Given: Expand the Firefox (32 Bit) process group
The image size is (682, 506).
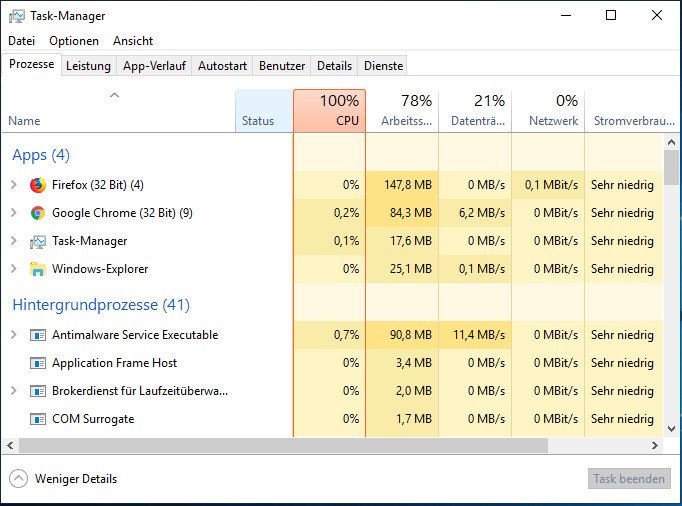Looking at the screenshot, I should pyautogui.click(x=13, y=185).
